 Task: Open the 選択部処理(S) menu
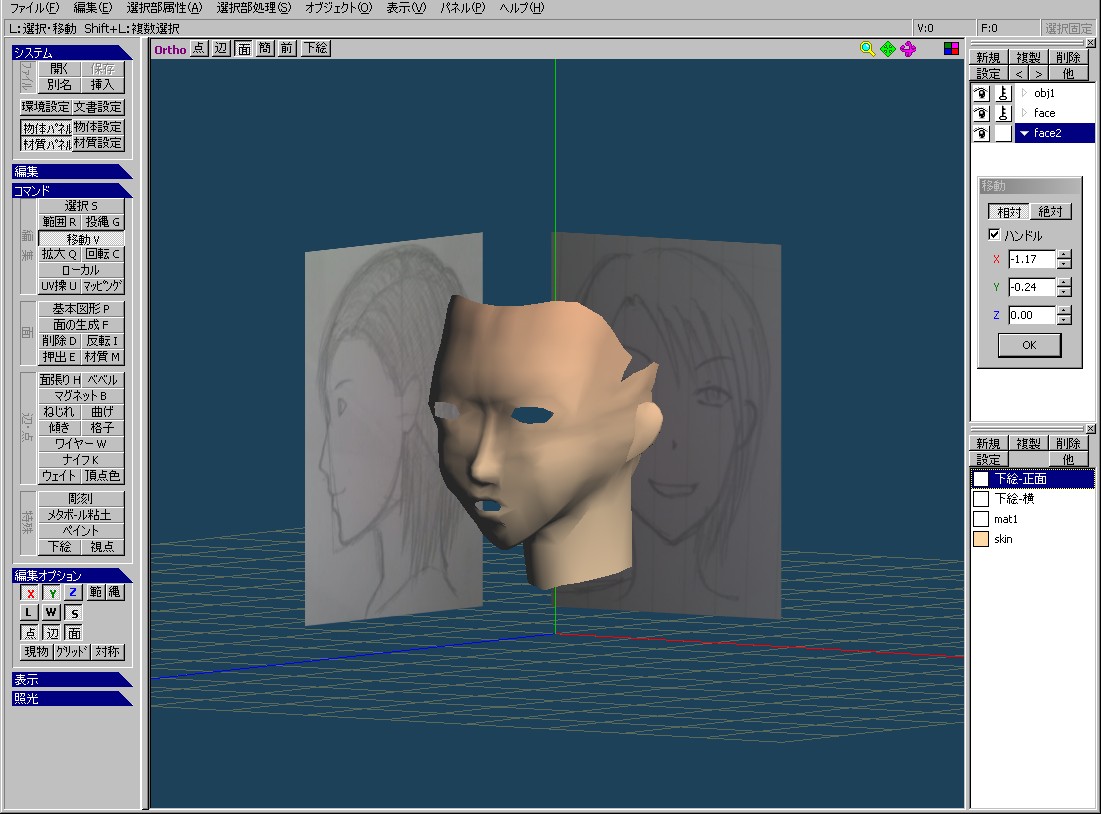pyautogui.click(x=253, y=8)
